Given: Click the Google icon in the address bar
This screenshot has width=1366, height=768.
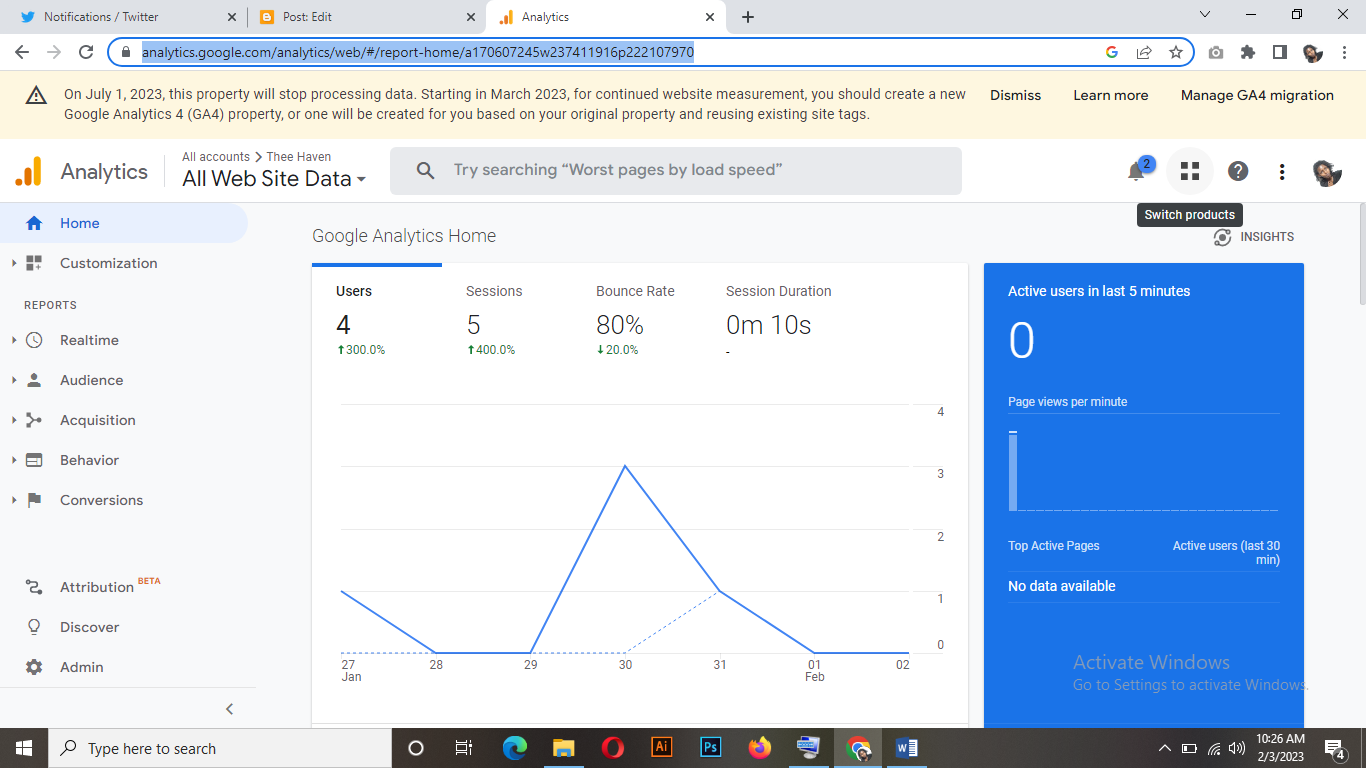Looking at the screenshot, I should (x=1112, y=52).
